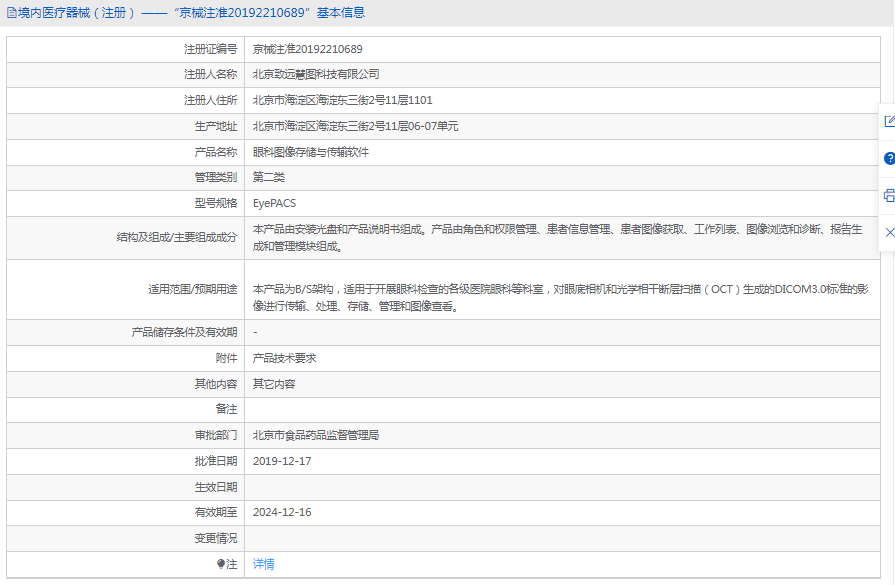Click registration number 京械注准20192210689 value

(x=307, y=49)
